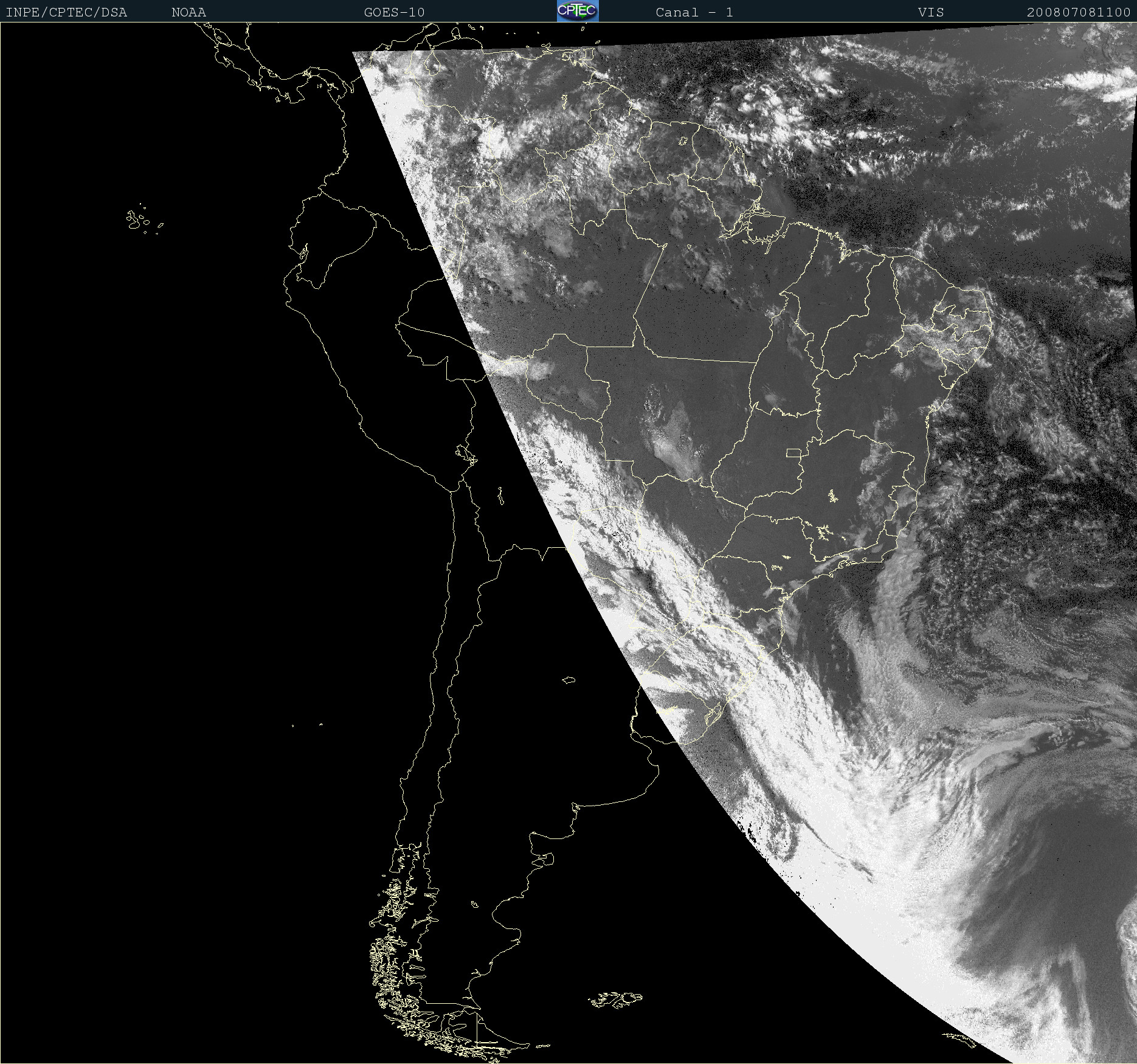Click the GOES-10 satellite label
The height and width of the screenshot is (1064, 1137).
(x=394, y=12)
